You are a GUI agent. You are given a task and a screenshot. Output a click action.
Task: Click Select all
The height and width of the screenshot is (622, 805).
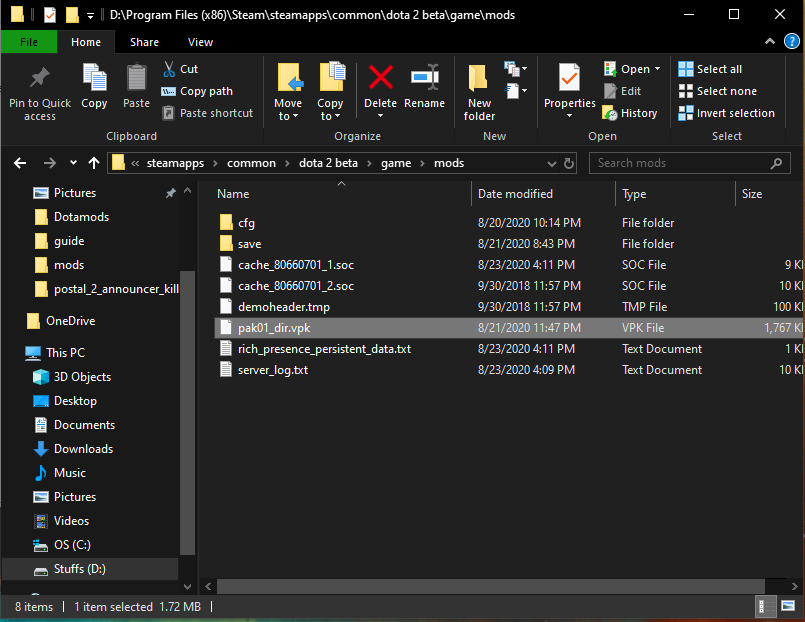[x=710, y=69]
